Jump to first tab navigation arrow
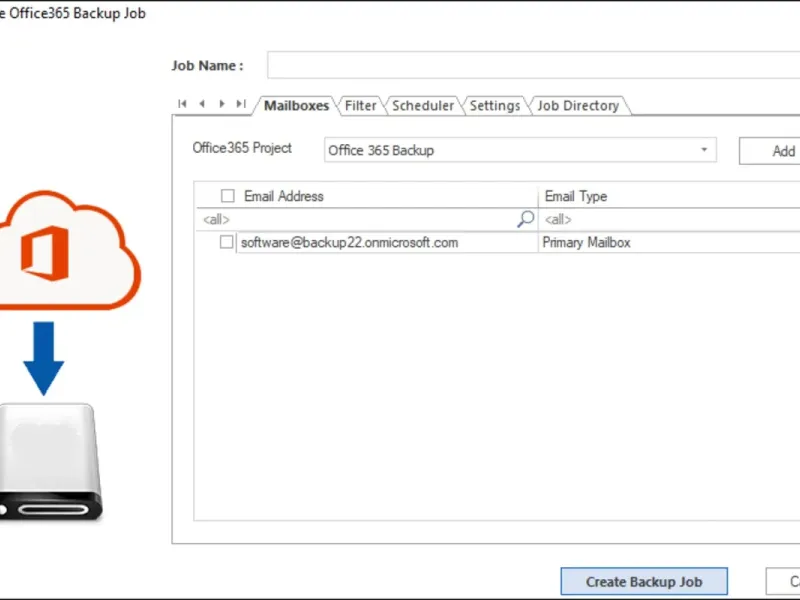Screen dimensions: 800x600 (x=182, y=104)
